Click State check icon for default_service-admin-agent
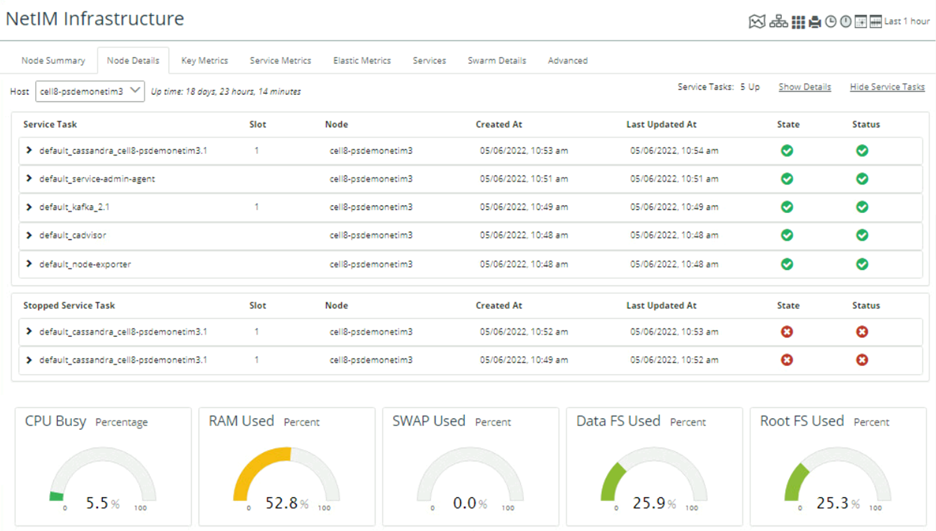This screenshot has height=531, width=936. (787, 178)
